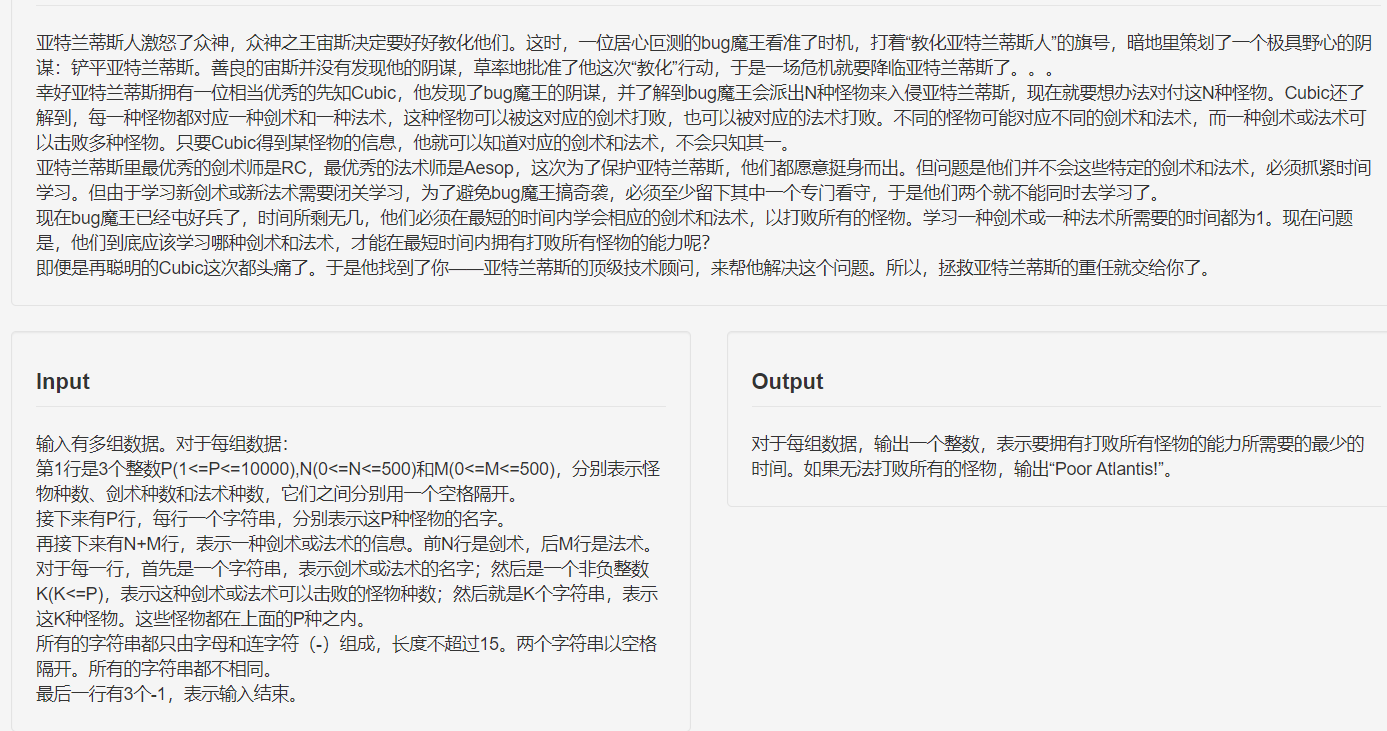Click the line starting 即便是再聪明的Cubic

(x=623, y=267)
